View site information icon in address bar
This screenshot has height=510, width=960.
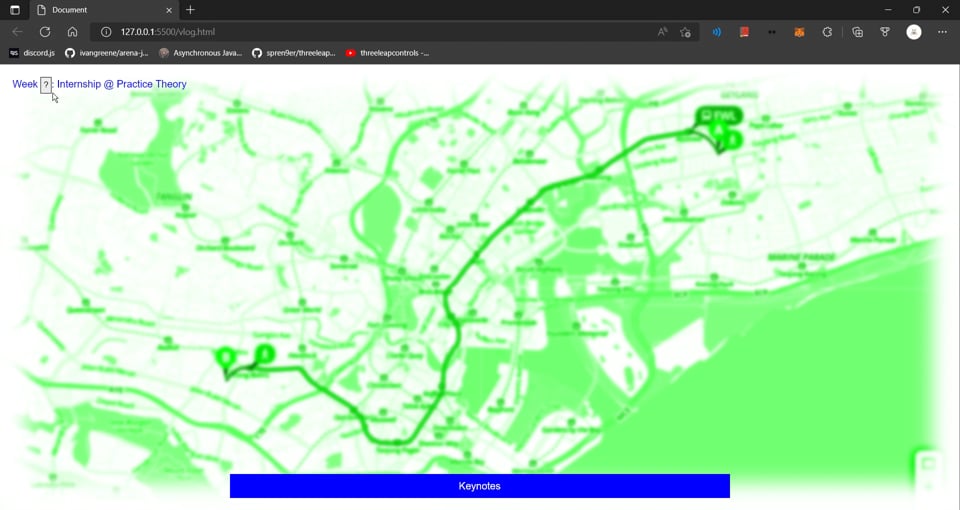coord(105,32)
